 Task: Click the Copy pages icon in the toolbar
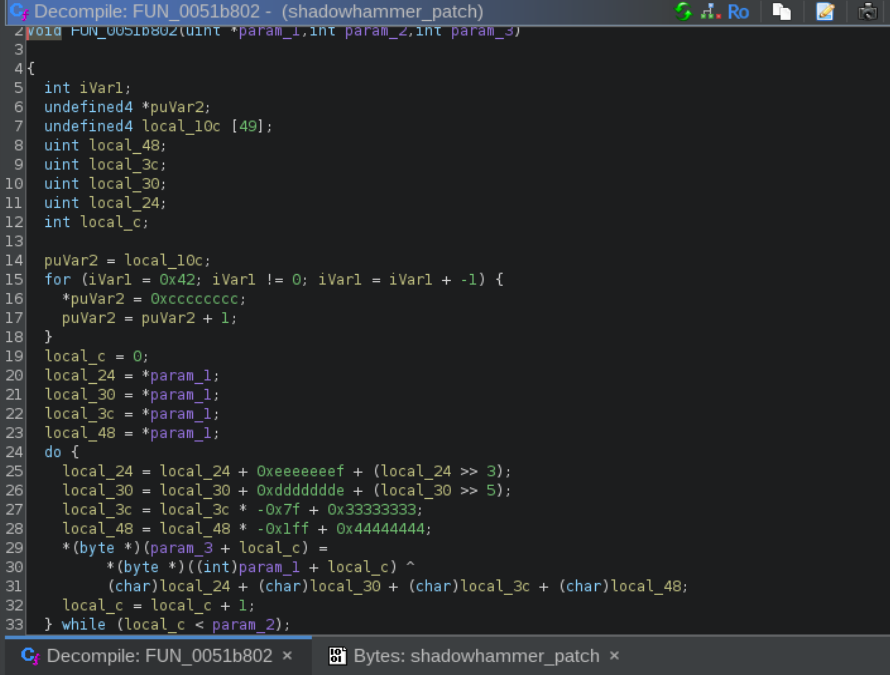[x=782, y=11]
